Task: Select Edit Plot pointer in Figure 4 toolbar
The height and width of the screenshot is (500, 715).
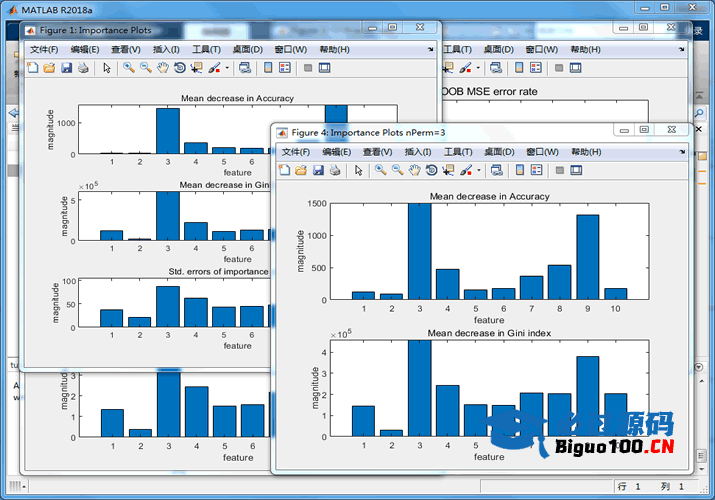Action: [358, 170]
